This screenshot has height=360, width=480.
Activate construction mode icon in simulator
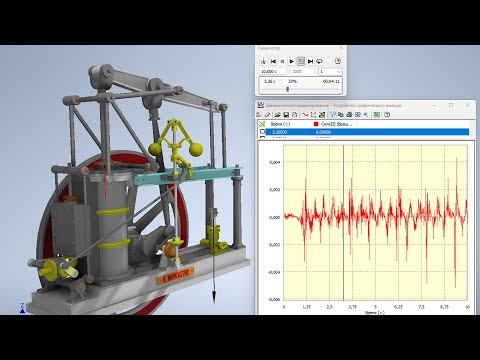263,61
